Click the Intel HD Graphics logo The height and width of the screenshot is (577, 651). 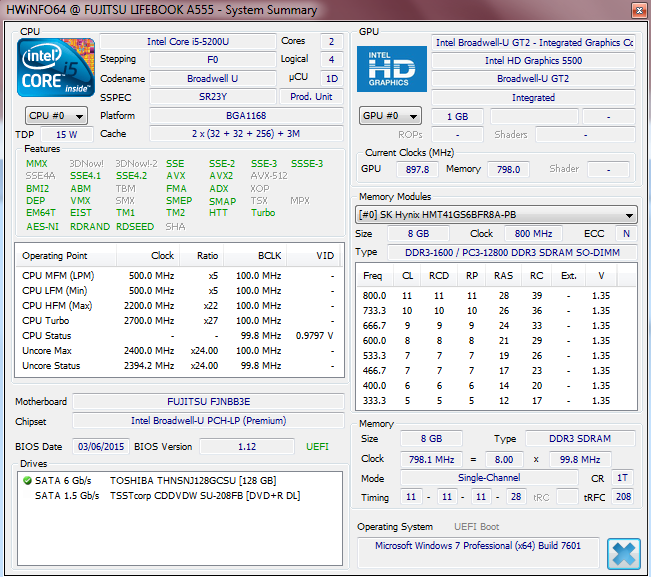coord(392,69)
